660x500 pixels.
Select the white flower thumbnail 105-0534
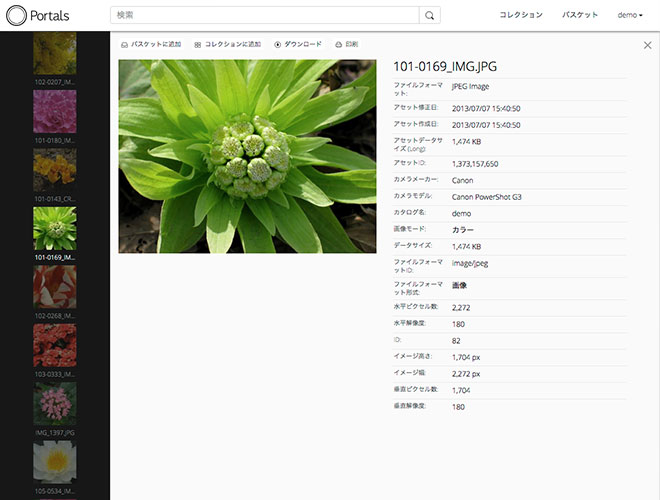pos(55,463)
